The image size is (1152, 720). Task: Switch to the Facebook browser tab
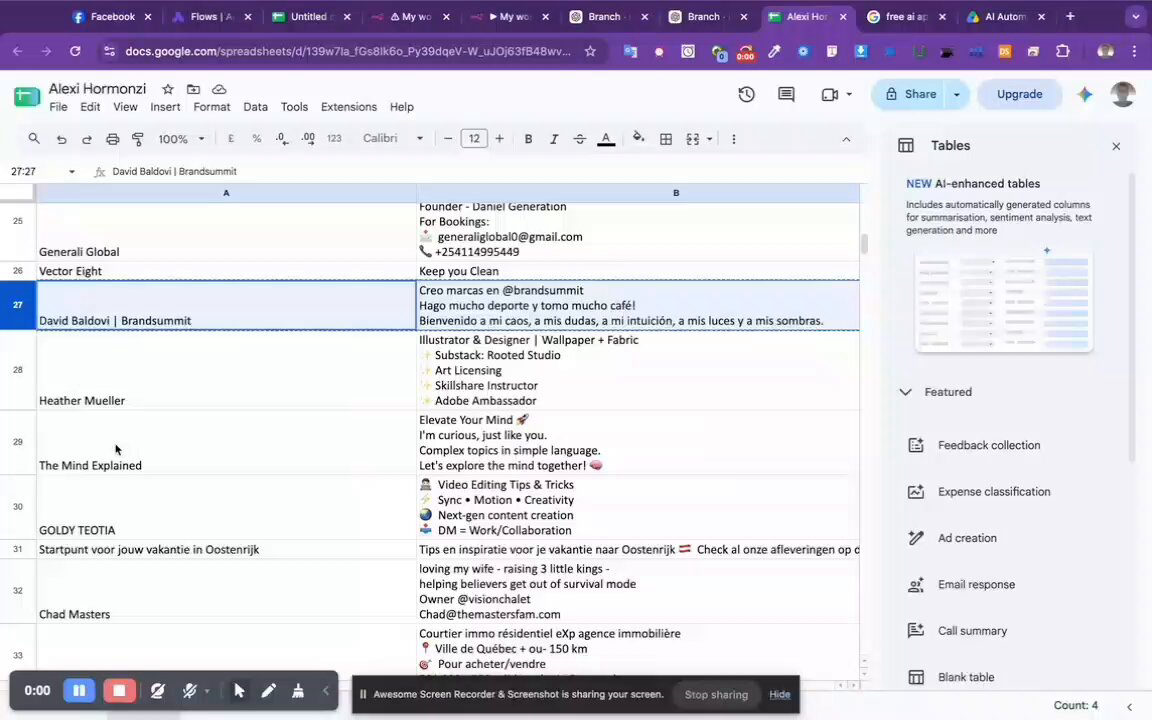(112, 16)
